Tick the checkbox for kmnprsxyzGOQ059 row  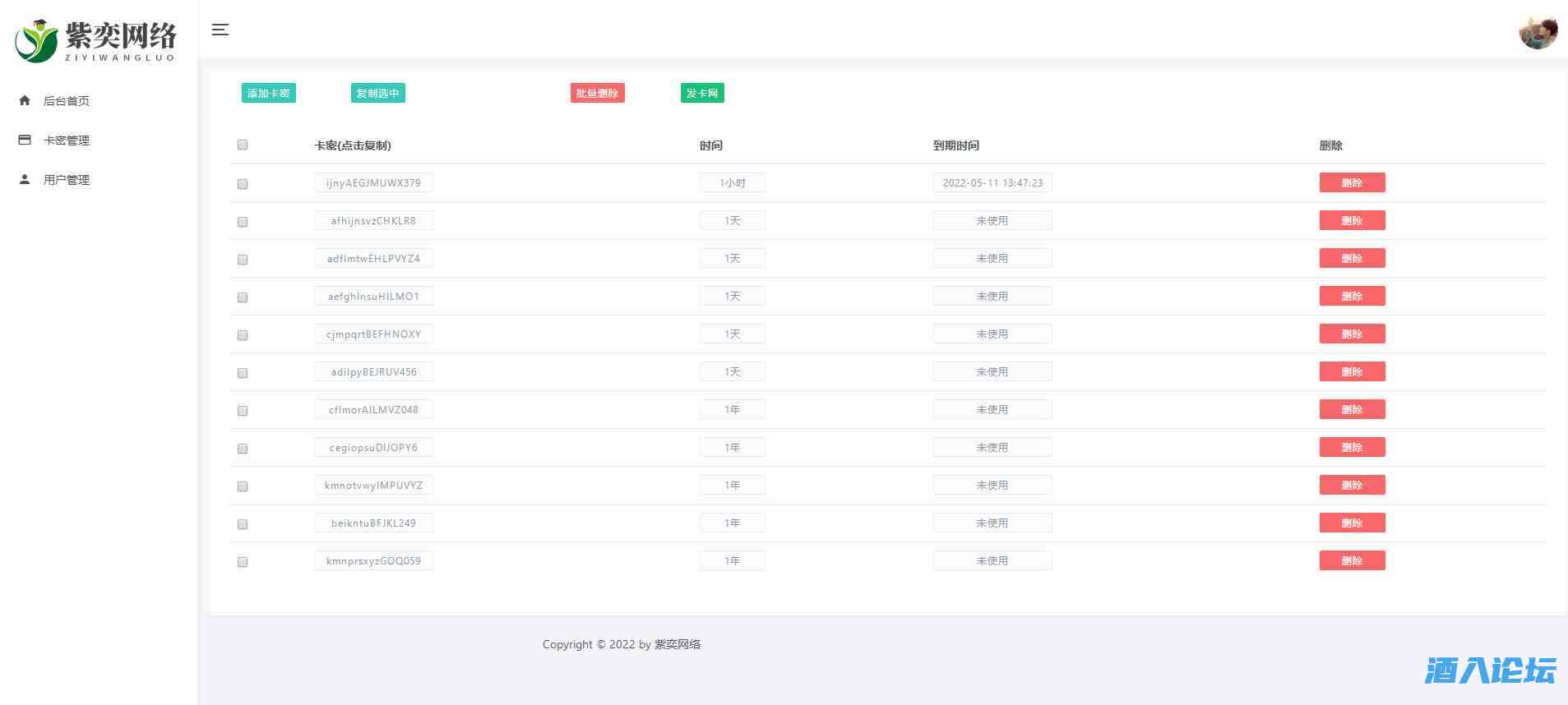(x=243, y=562)
